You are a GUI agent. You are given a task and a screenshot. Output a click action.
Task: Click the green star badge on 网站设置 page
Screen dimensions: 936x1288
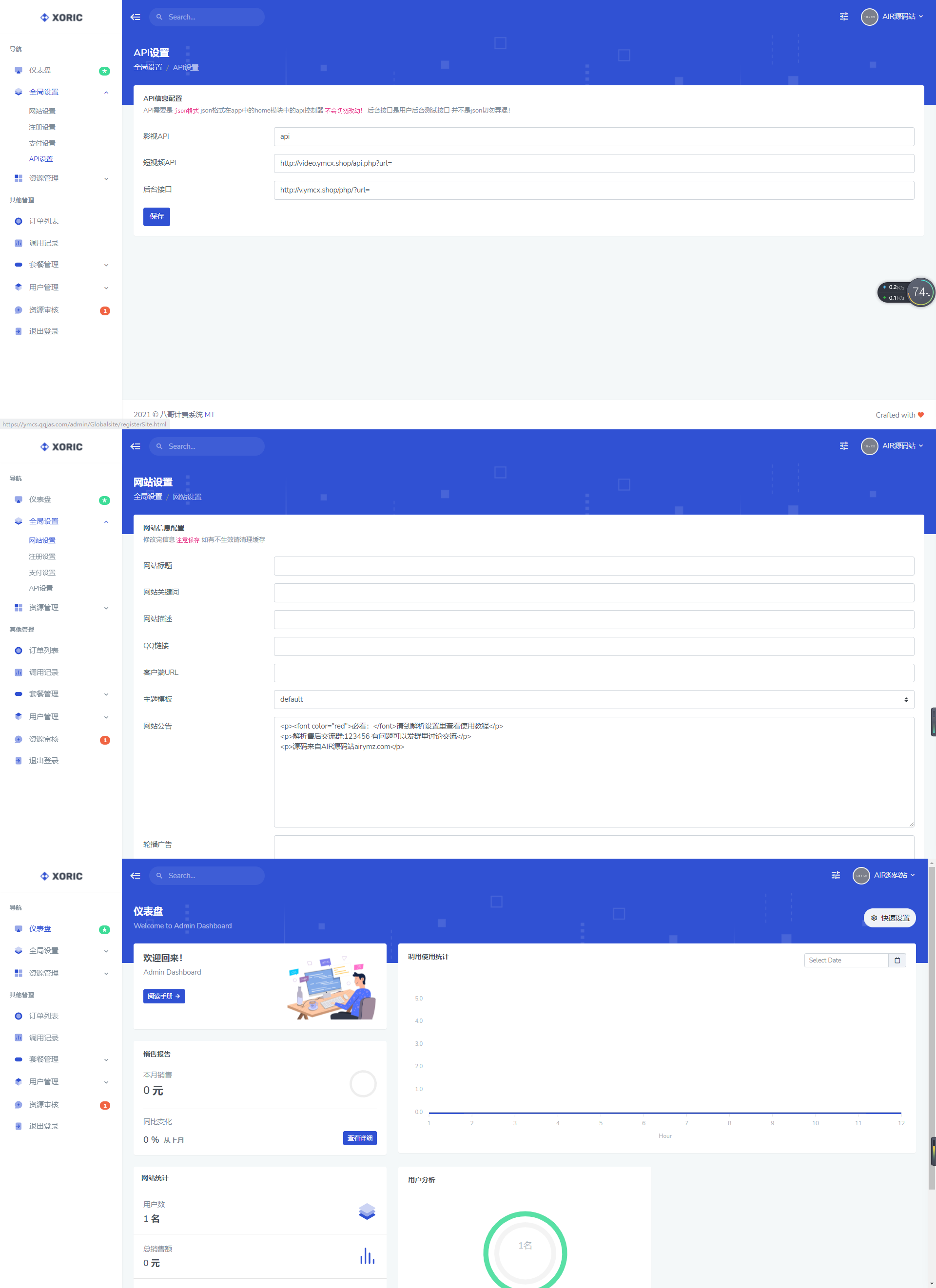click(x=104, y=500)
